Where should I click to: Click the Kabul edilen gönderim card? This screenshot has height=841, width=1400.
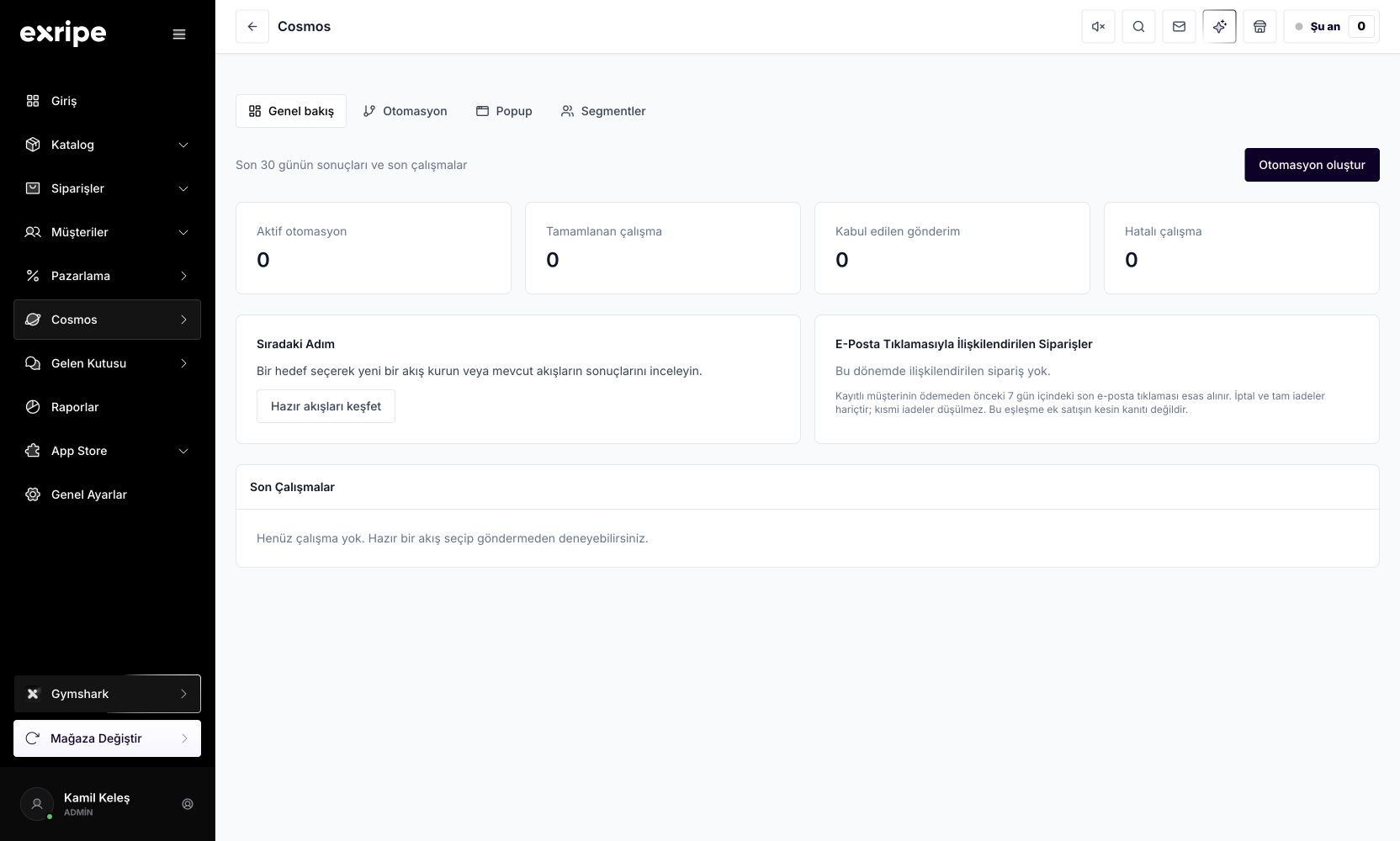click(952, 248)
